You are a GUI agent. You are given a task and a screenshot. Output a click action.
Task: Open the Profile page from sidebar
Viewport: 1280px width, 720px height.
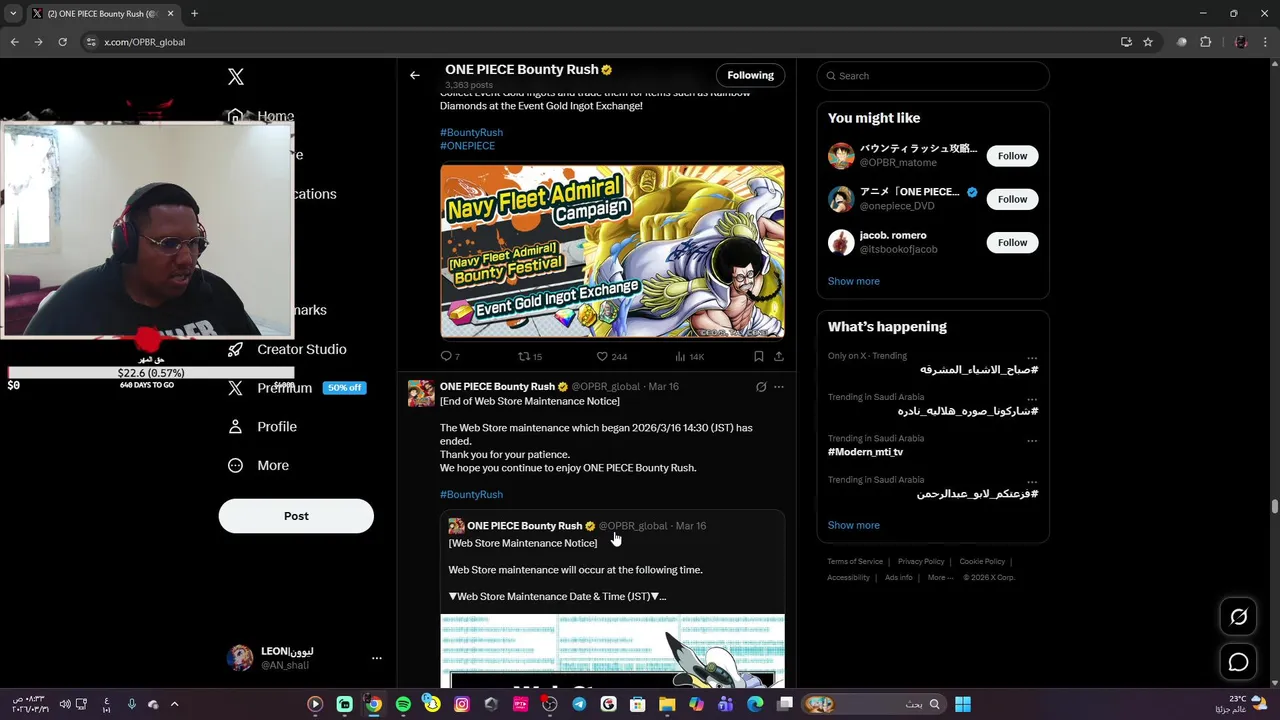262,427
